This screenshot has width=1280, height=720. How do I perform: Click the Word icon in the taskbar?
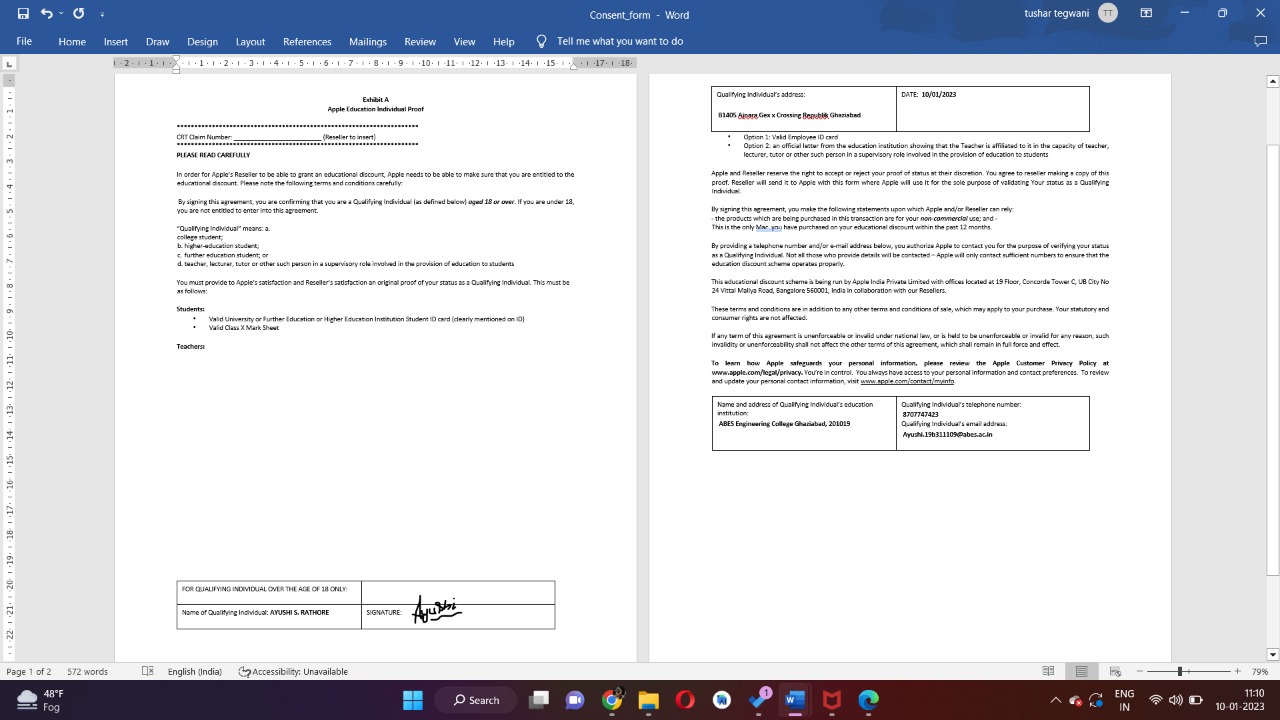coord(795,700)
